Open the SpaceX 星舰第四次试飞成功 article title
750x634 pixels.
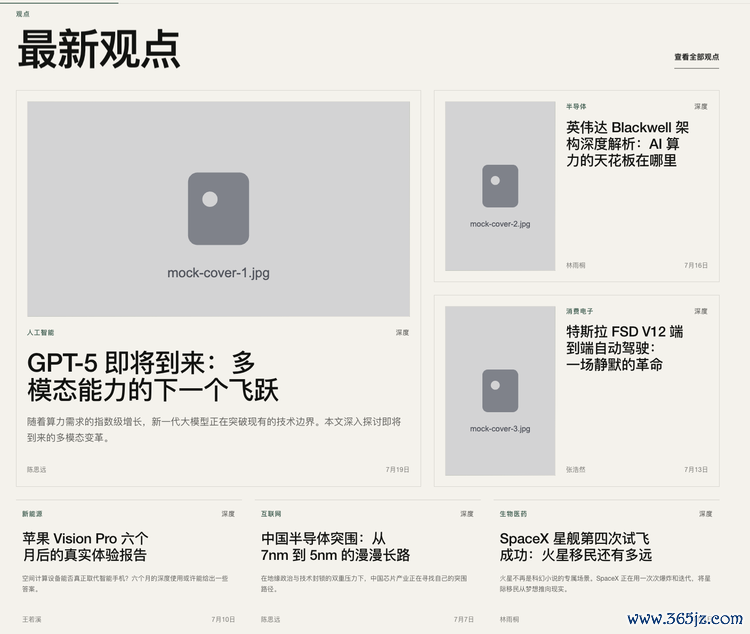tap(576, 546)
